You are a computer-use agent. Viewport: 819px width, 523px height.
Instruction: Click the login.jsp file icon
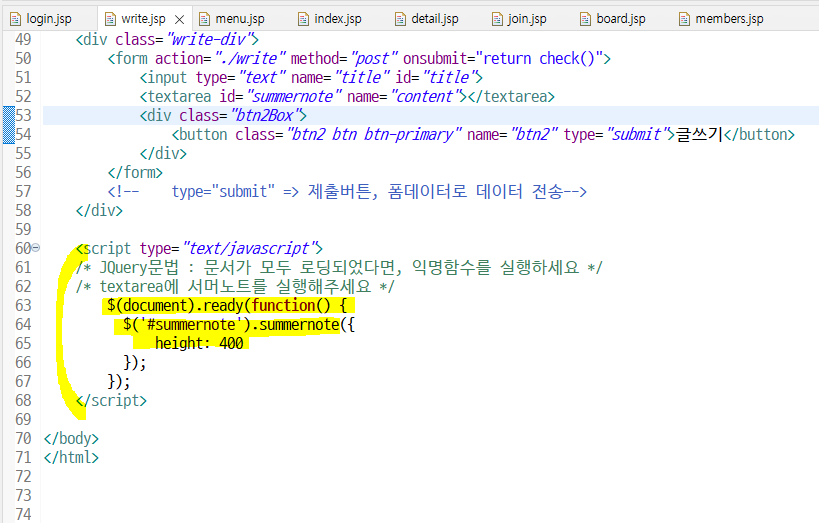(16, 19)
